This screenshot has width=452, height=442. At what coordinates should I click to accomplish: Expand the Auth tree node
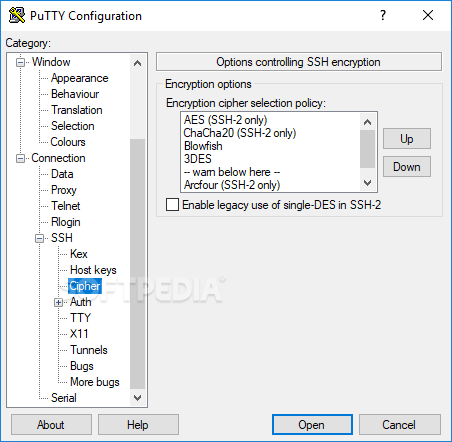pyautogui.click(x=59, y=302)
